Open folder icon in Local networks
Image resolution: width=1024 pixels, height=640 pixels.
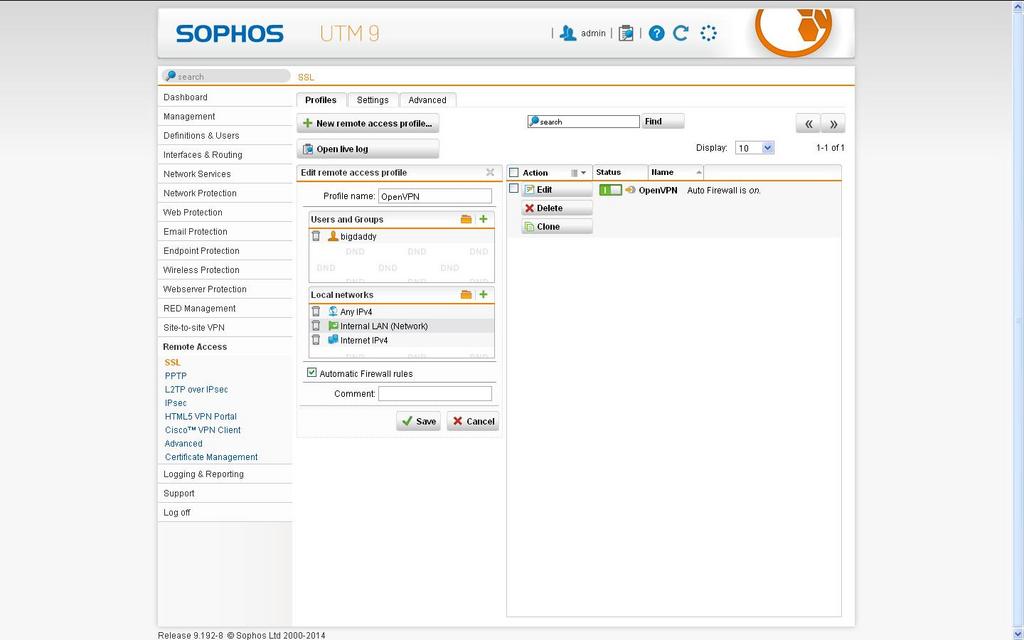pos(466,295)
